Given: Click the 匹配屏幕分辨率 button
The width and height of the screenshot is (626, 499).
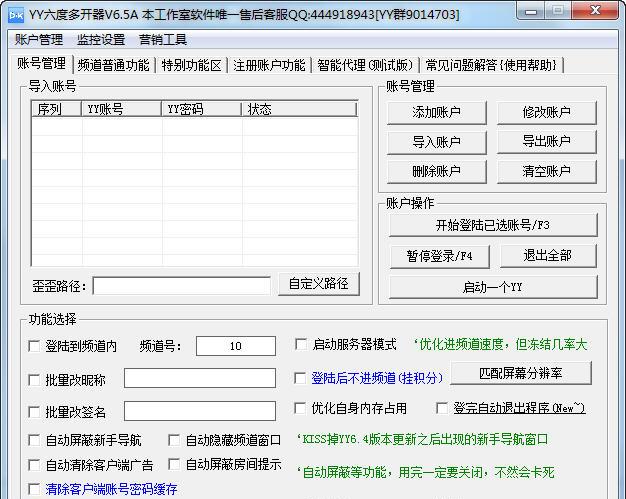Looking at the screenshot, I should [x=520, y=373].
